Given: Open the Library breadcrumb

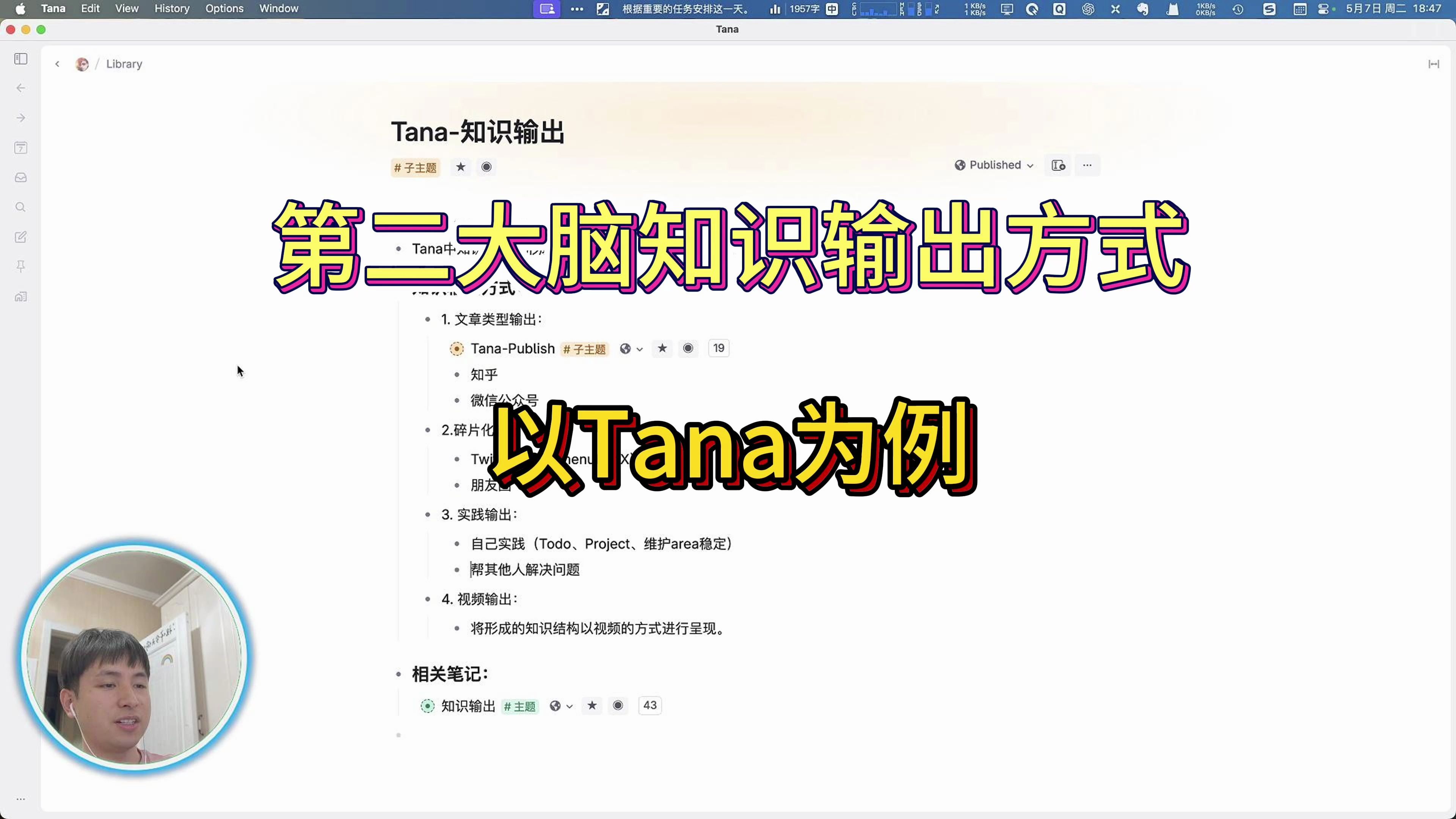Looking at the screenshot, I should [124, 64].
